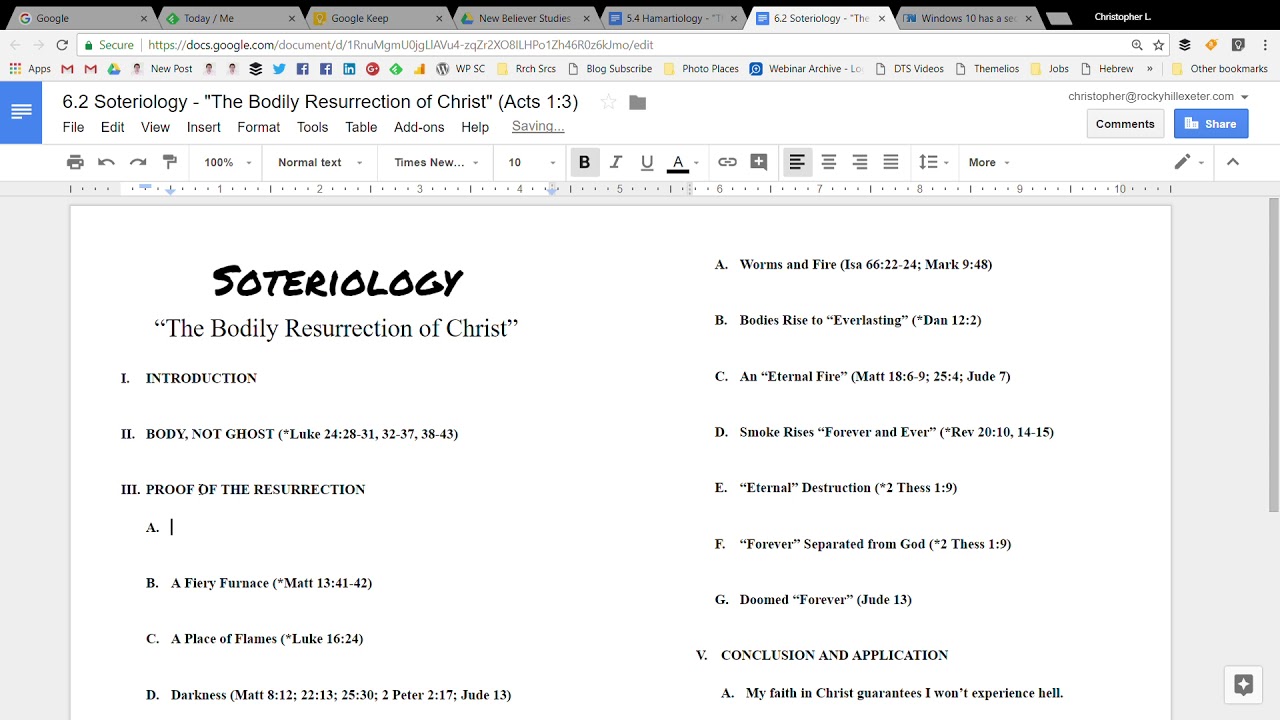This screenshot has width=1280, height=720.
Task: Click the Secure lock site info
Action: (109, 45)
